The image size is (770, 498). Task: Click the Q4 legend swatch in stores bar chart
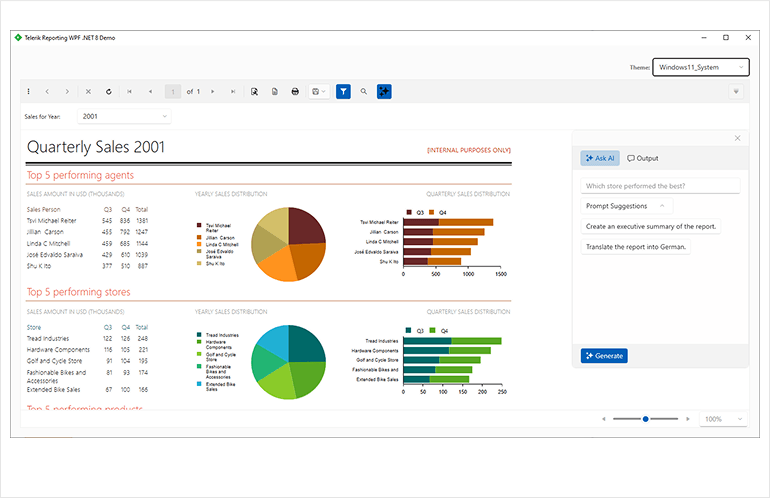(433, 331)
